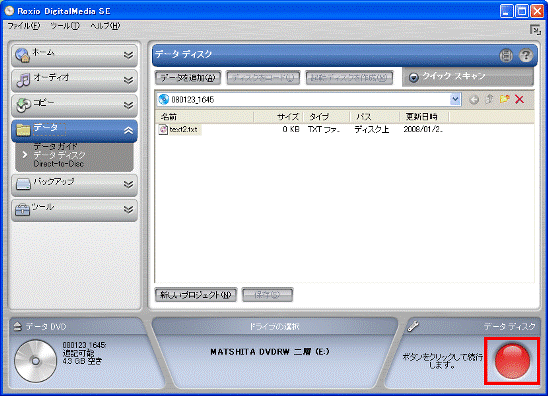Click the オーディオ music note icon

[x=23, y=80]
